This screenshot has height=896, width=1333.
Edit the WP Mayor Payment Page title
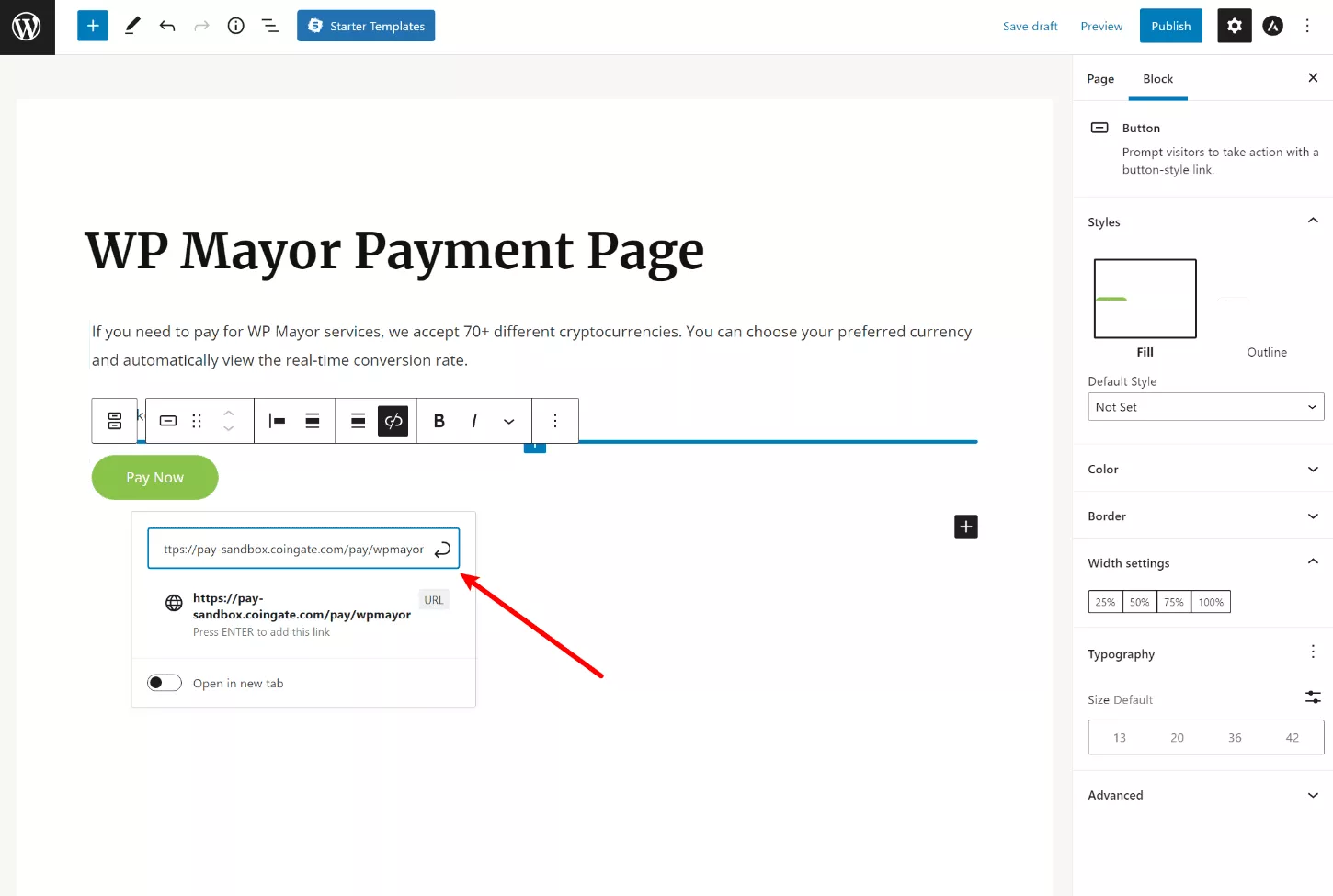tap(394, 250)
